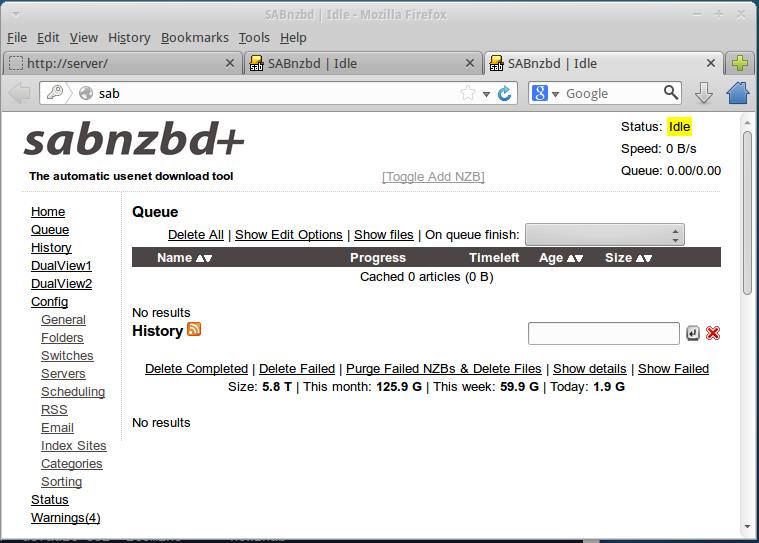Open Scheduling config settings
The height and width of the screenshot is (543, 759).
pos(73,392)
